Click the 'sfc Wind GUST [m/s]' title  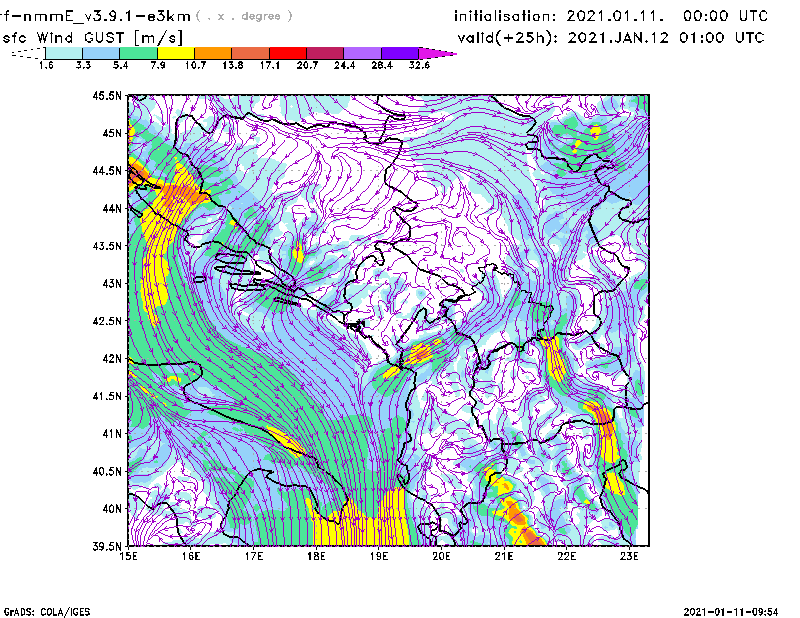click(92, 38)
